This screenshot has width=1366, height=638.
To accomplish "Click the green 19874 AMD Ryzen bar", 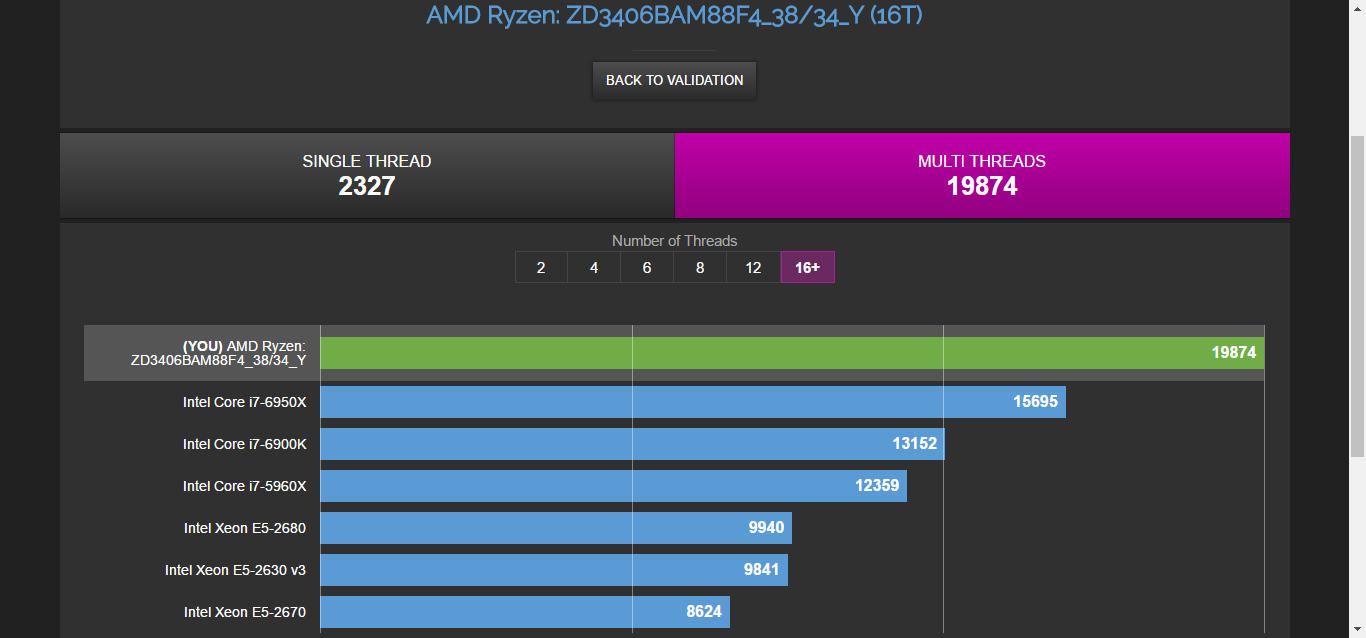I will 792,353.
